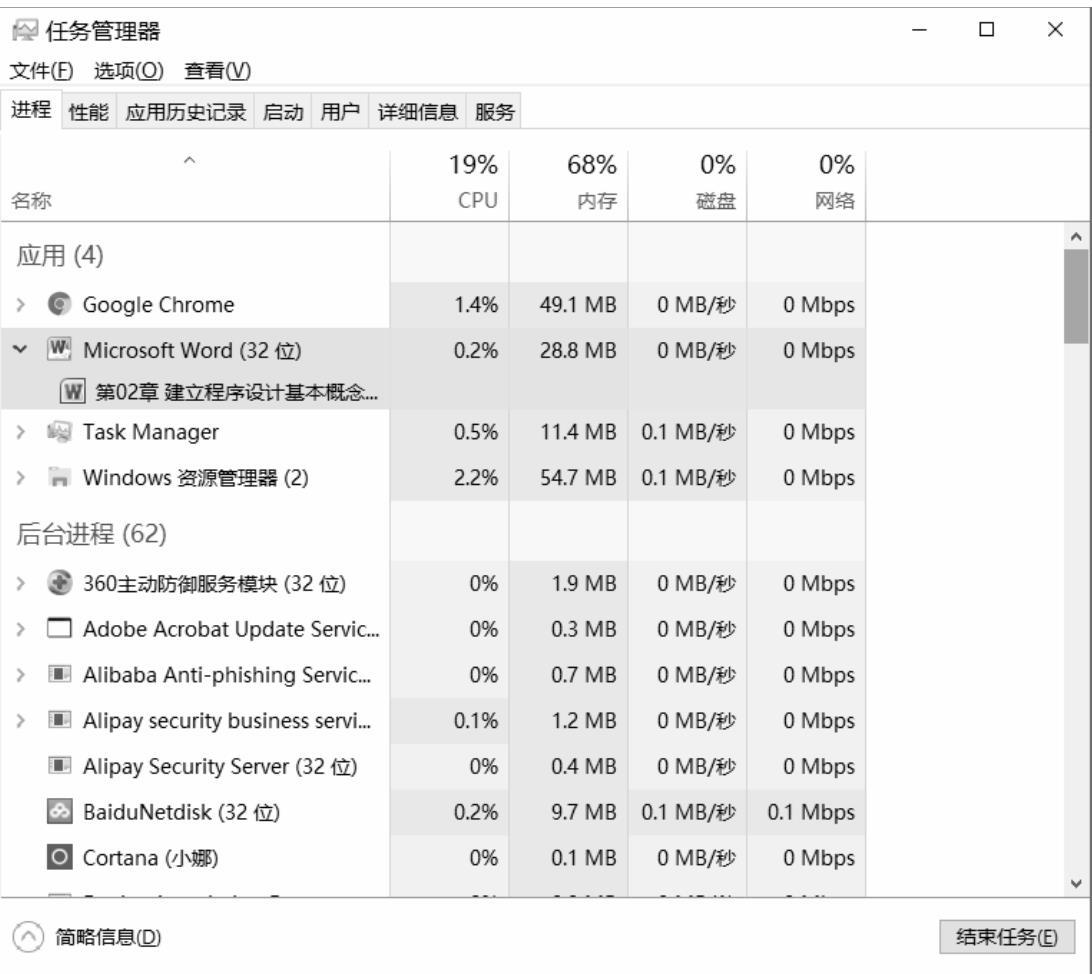
Task: Click the Alipay Security Server icon
Action: 59,766
